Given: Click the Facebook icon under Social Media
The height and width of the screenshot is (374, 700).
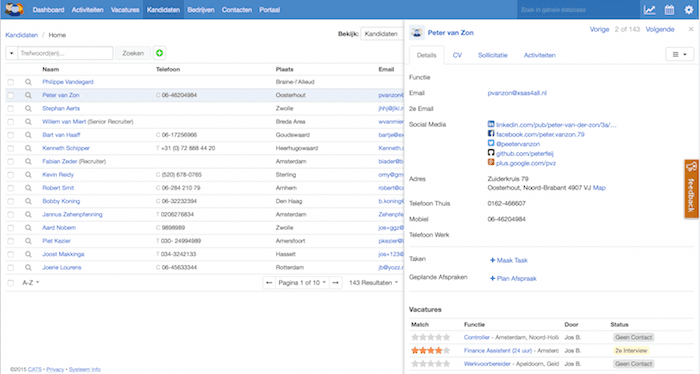Looking at the screenshot, I should (491, 134).
